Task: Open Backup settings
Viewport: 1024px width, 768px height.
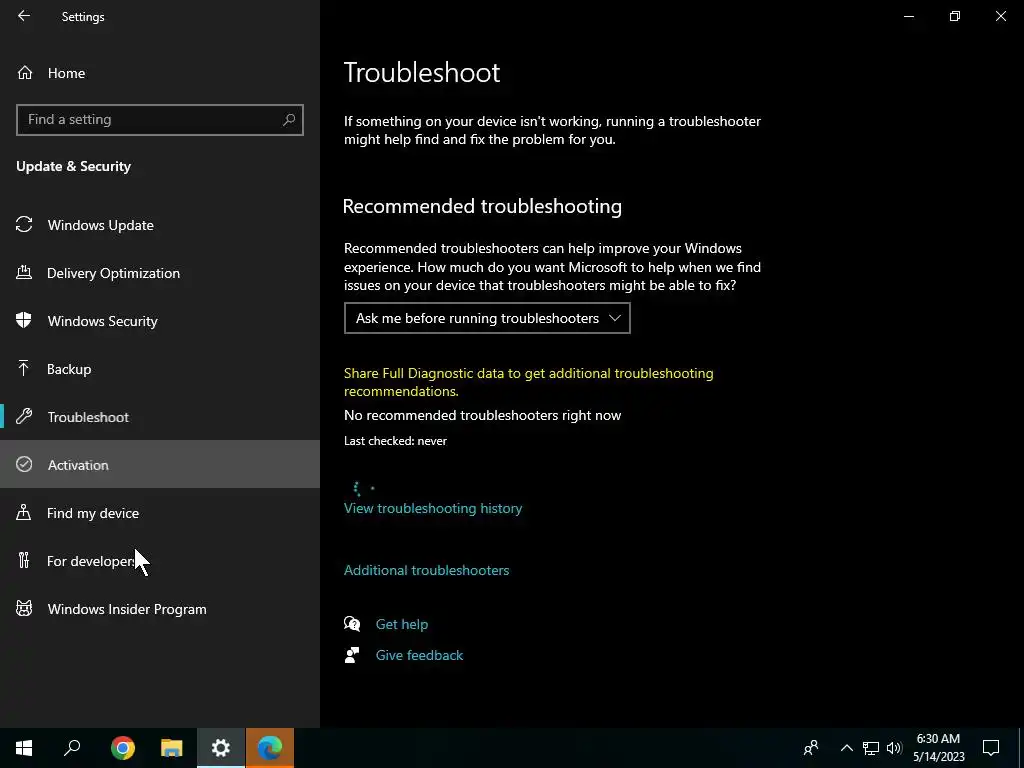Action: [160, 369]
